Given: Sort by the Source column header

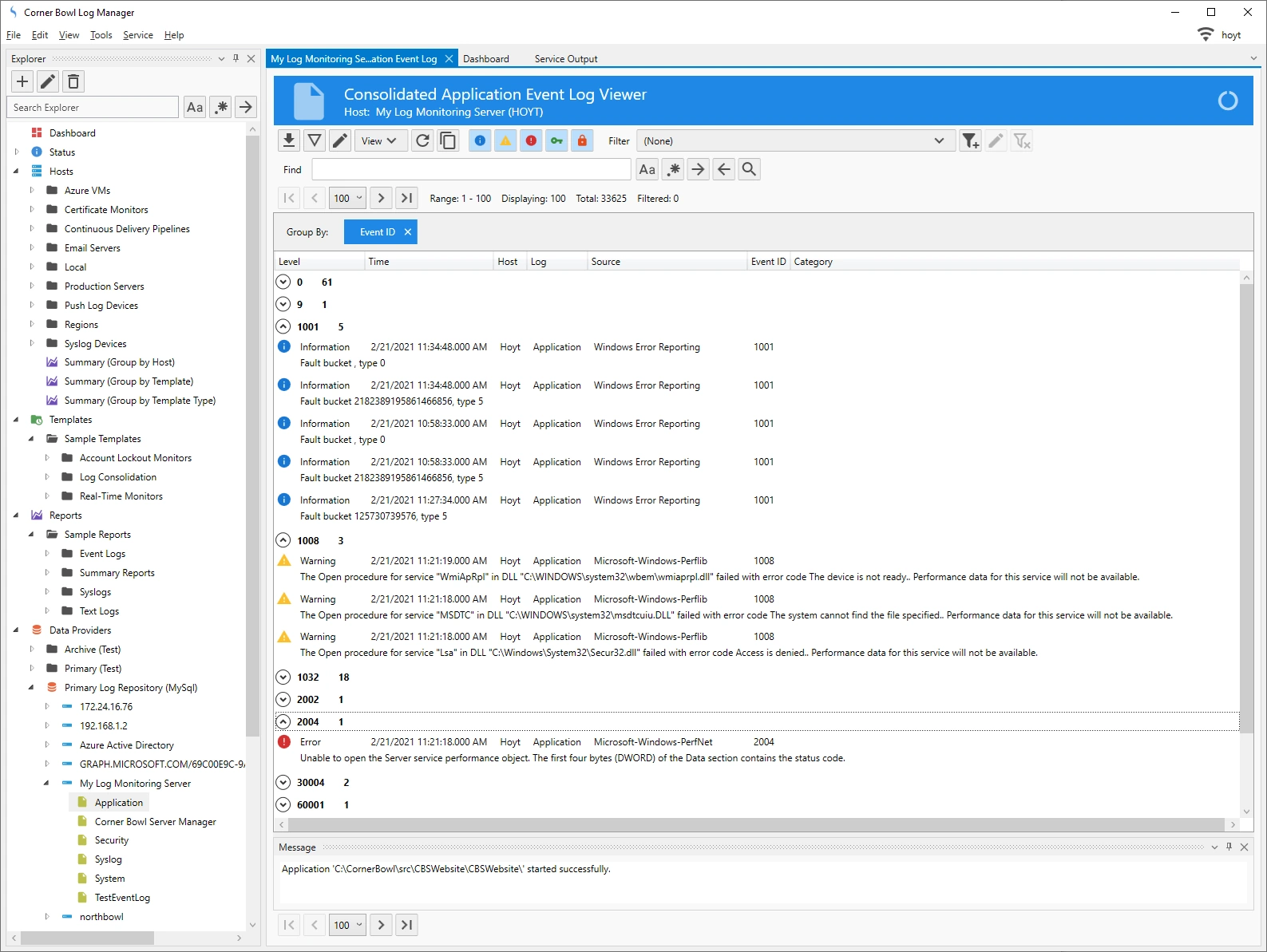Looking at the screenshot, I should (x=667, y=261).
